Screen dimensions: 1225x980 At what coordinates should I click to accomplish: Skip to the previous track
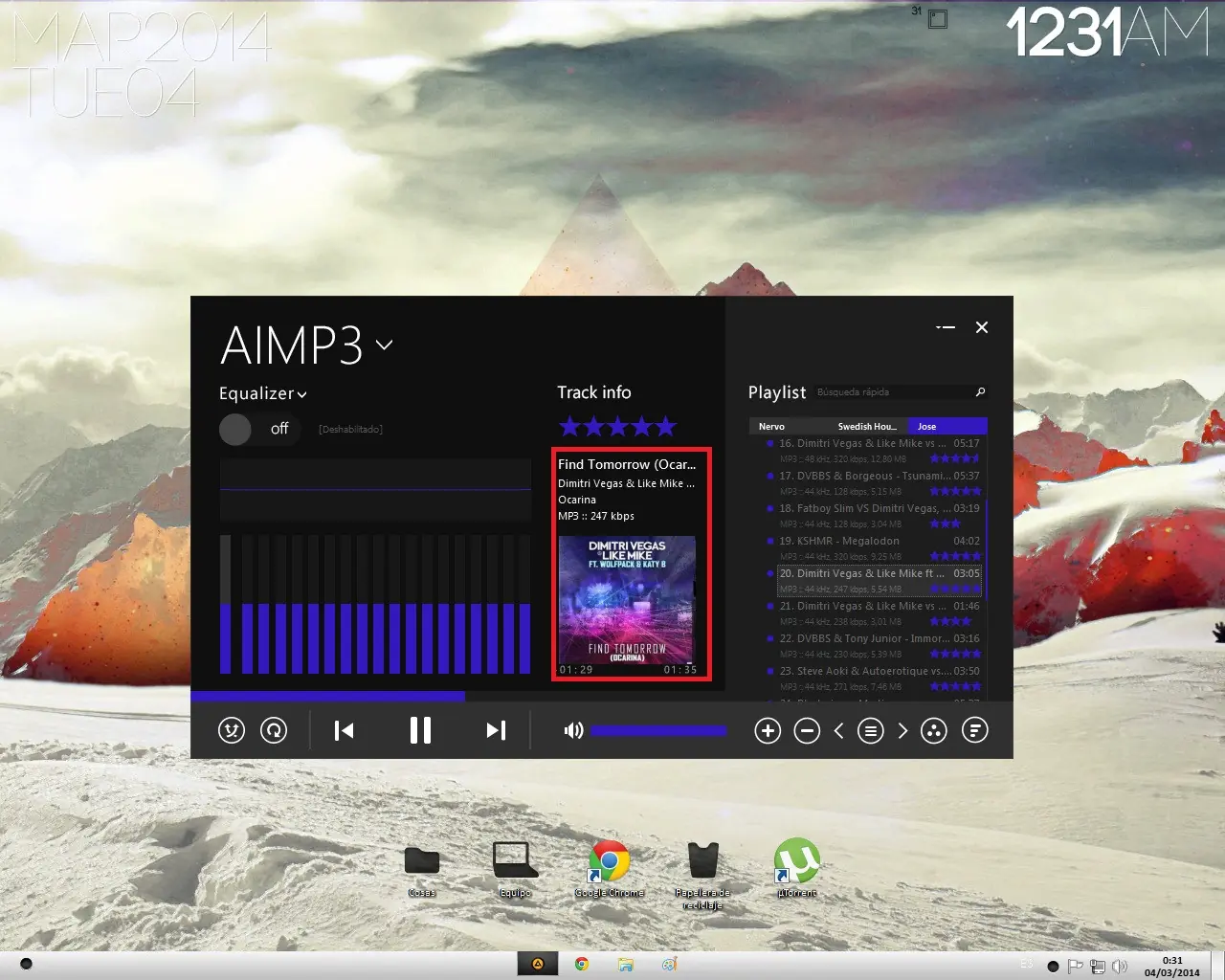pos(343,730)
